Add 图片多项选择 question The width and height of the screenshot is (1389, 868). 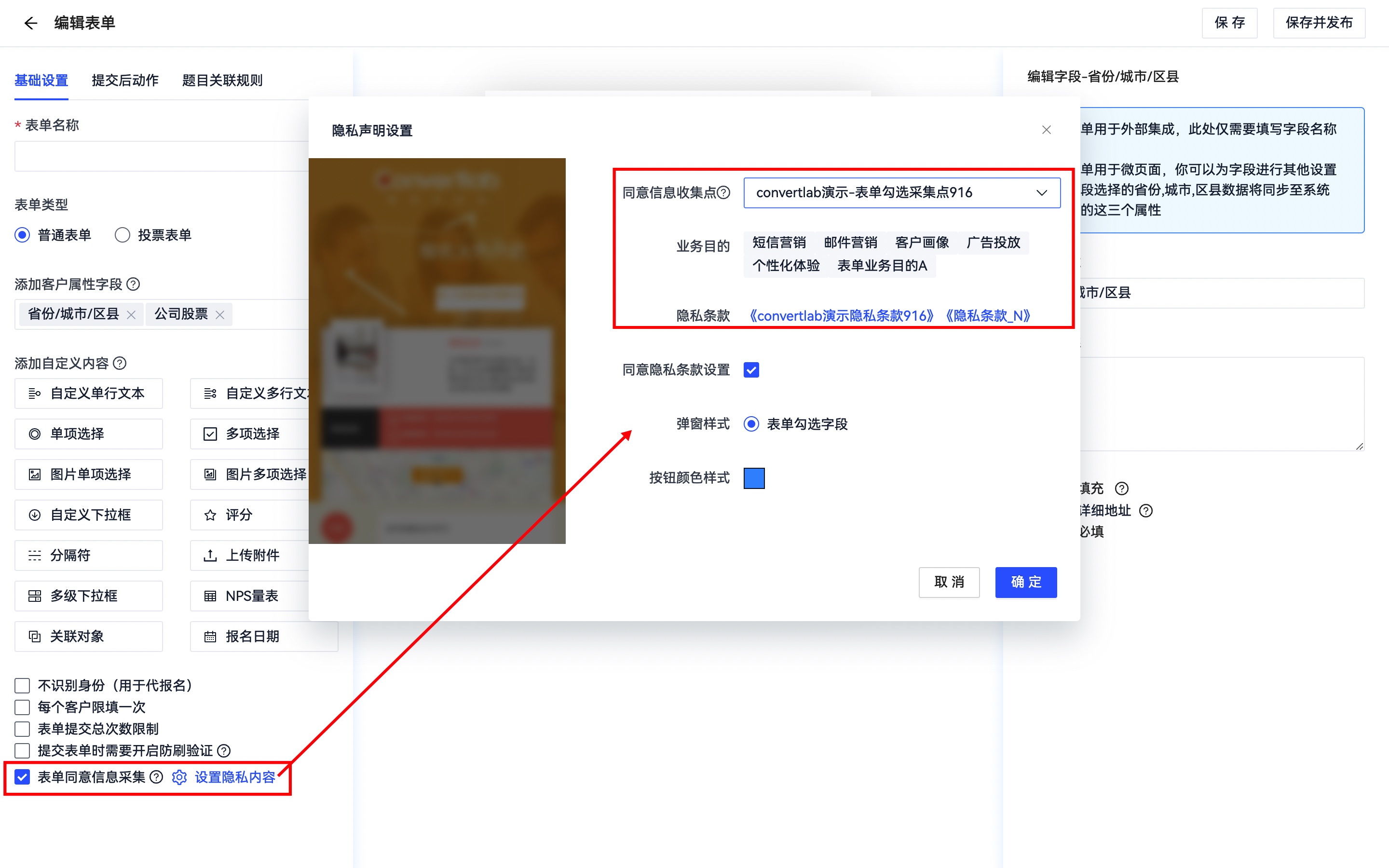[250, 474]
